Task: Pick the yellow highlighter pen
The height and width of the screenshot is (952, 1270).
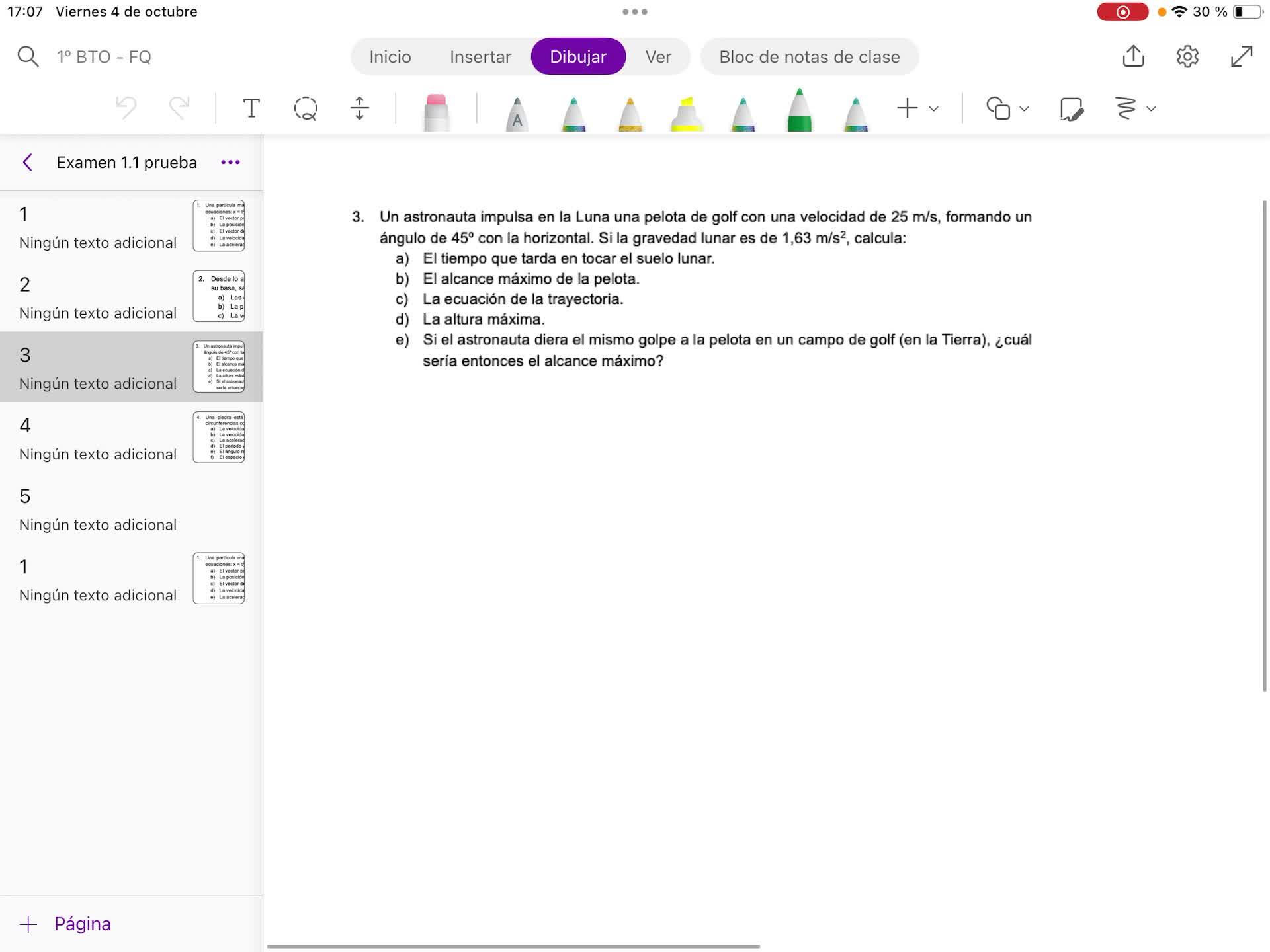Action: point(687,114)
